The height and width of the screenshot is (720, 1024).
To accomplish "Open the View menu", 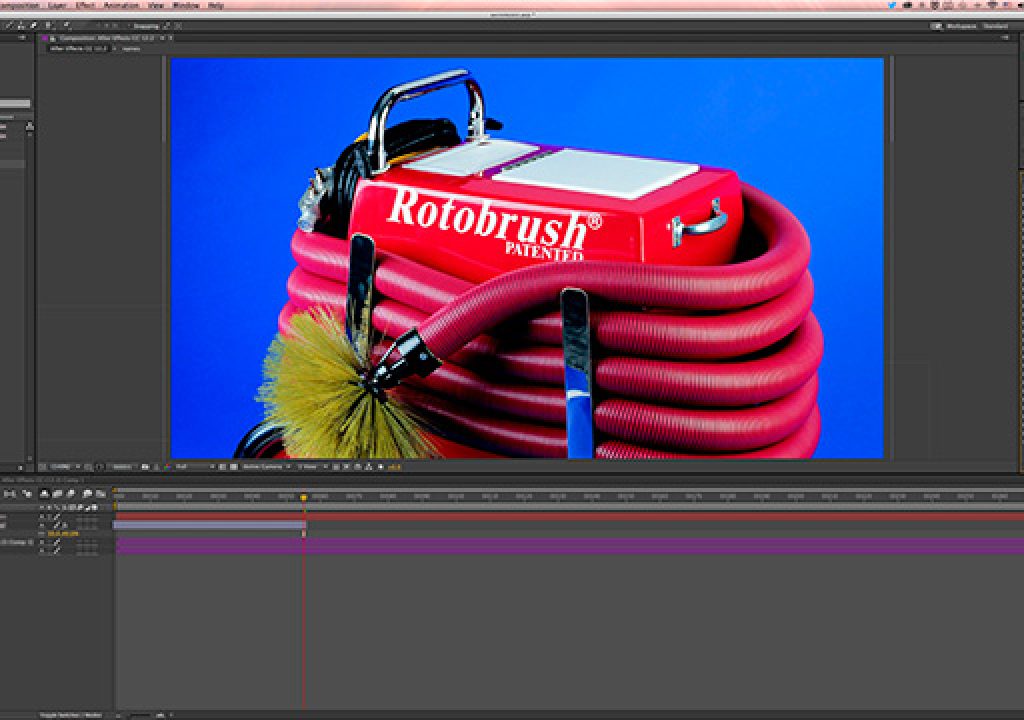I will (156, 5).
